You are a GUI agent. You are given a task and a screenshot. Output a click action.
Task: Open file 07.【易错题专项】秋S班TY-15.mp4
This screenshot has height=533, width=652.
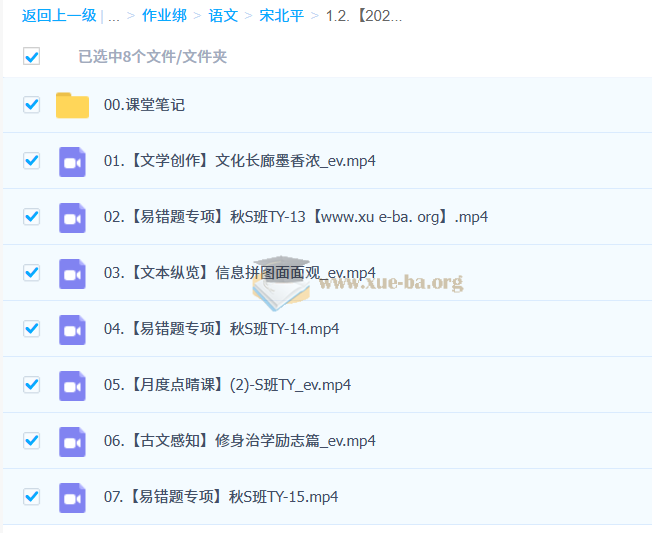[x=220, y=497]
